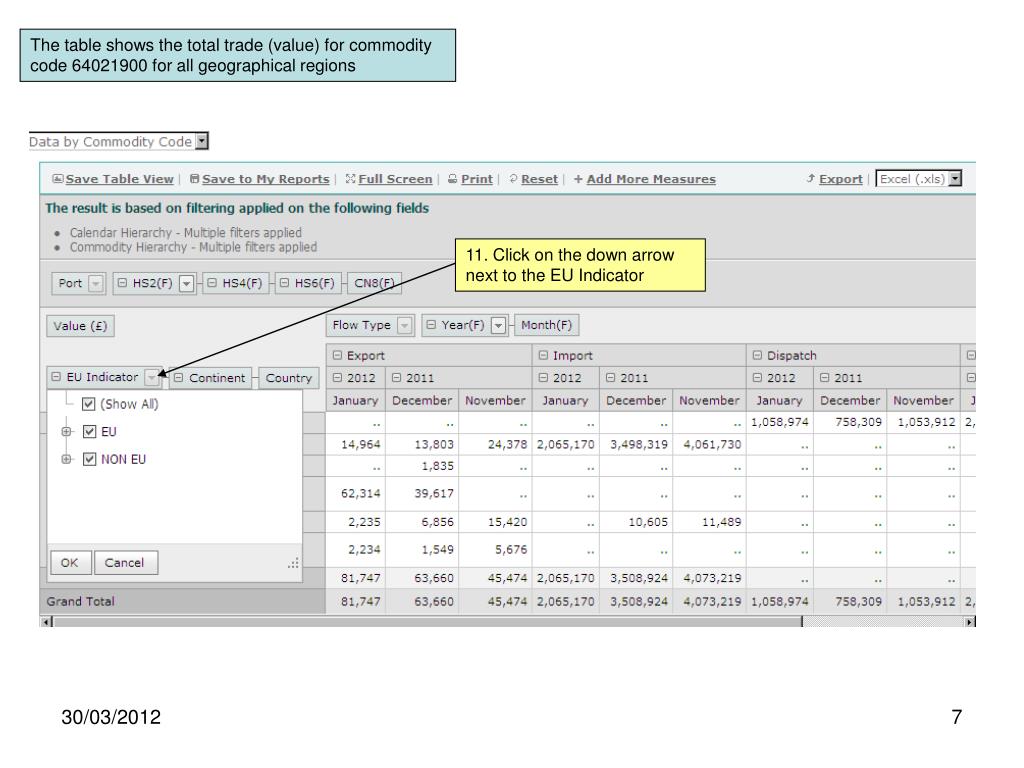Collapse the Year(F) field minus icon
The width and height of the screenshot is (1024, 768).
click(431, 325)
